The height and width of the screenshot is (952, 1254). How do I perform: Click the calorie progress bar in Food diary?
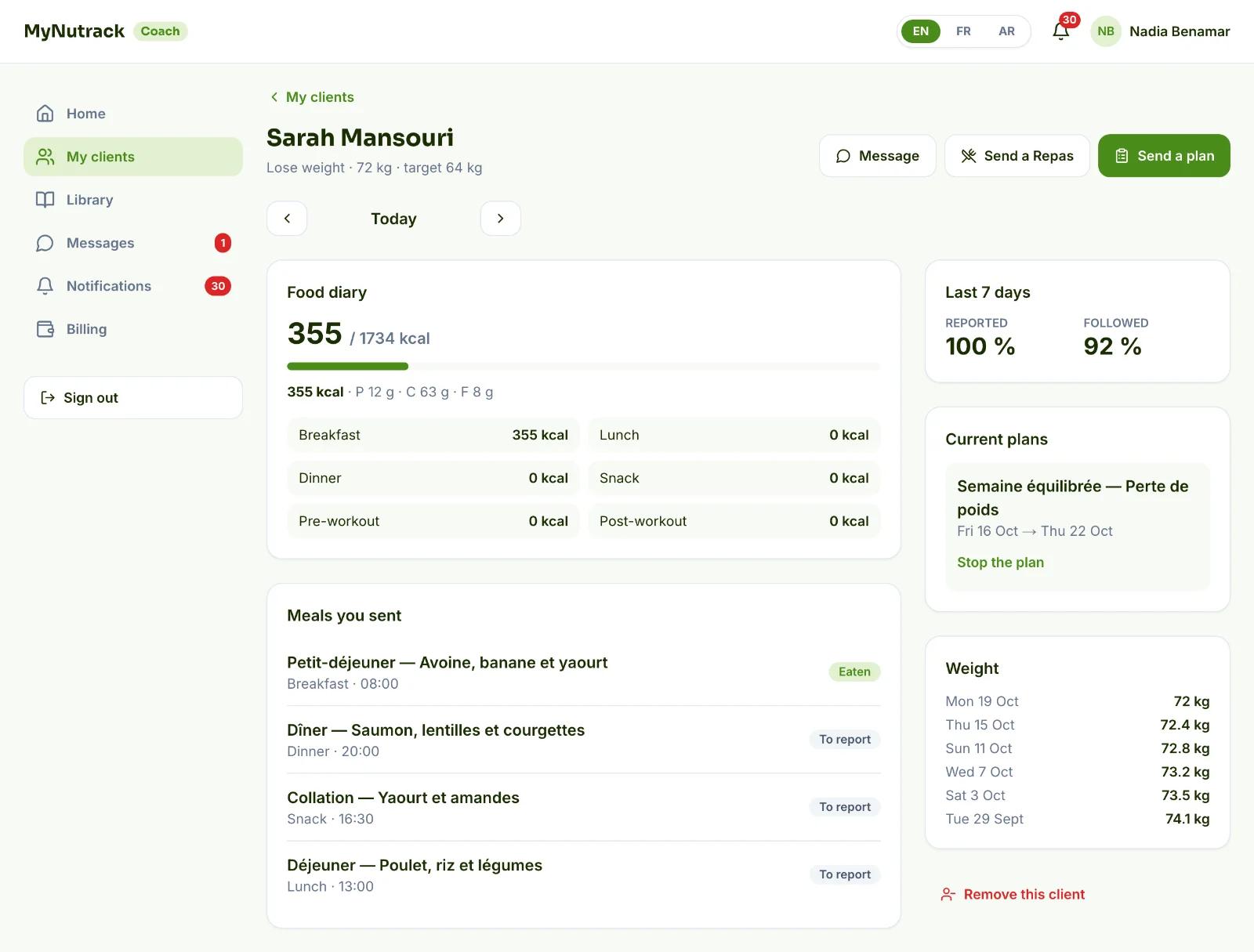[x=583, y=366]
